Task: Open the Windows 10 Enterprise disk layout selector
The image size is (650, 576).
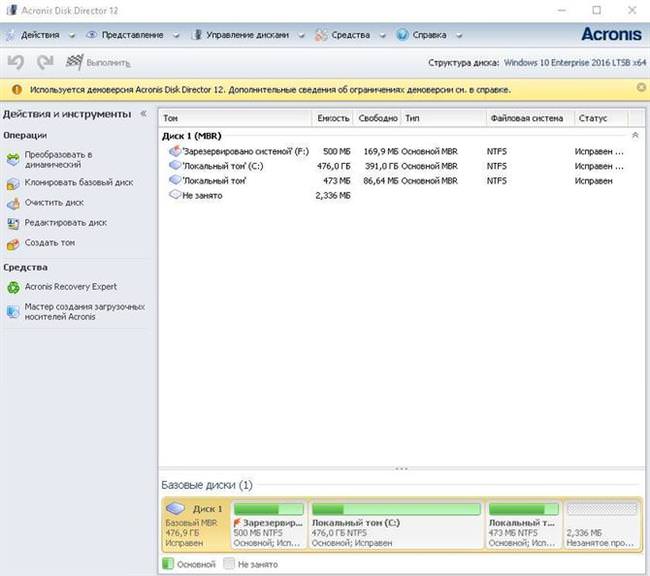Action: point(575,63)
